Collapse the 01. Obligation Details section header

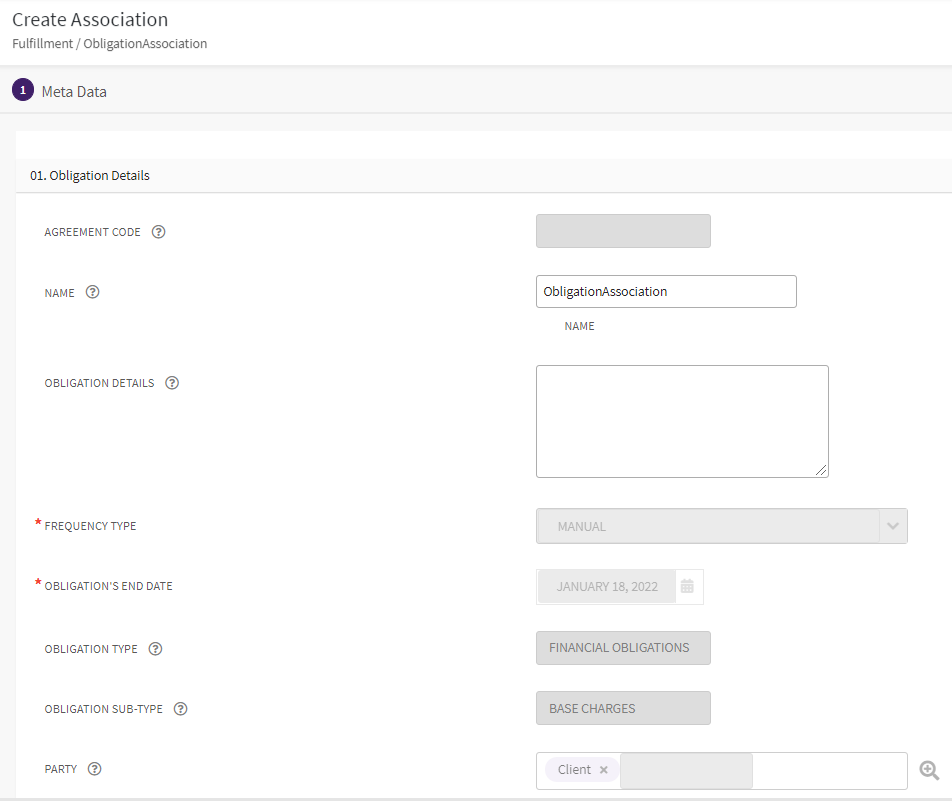90,175
